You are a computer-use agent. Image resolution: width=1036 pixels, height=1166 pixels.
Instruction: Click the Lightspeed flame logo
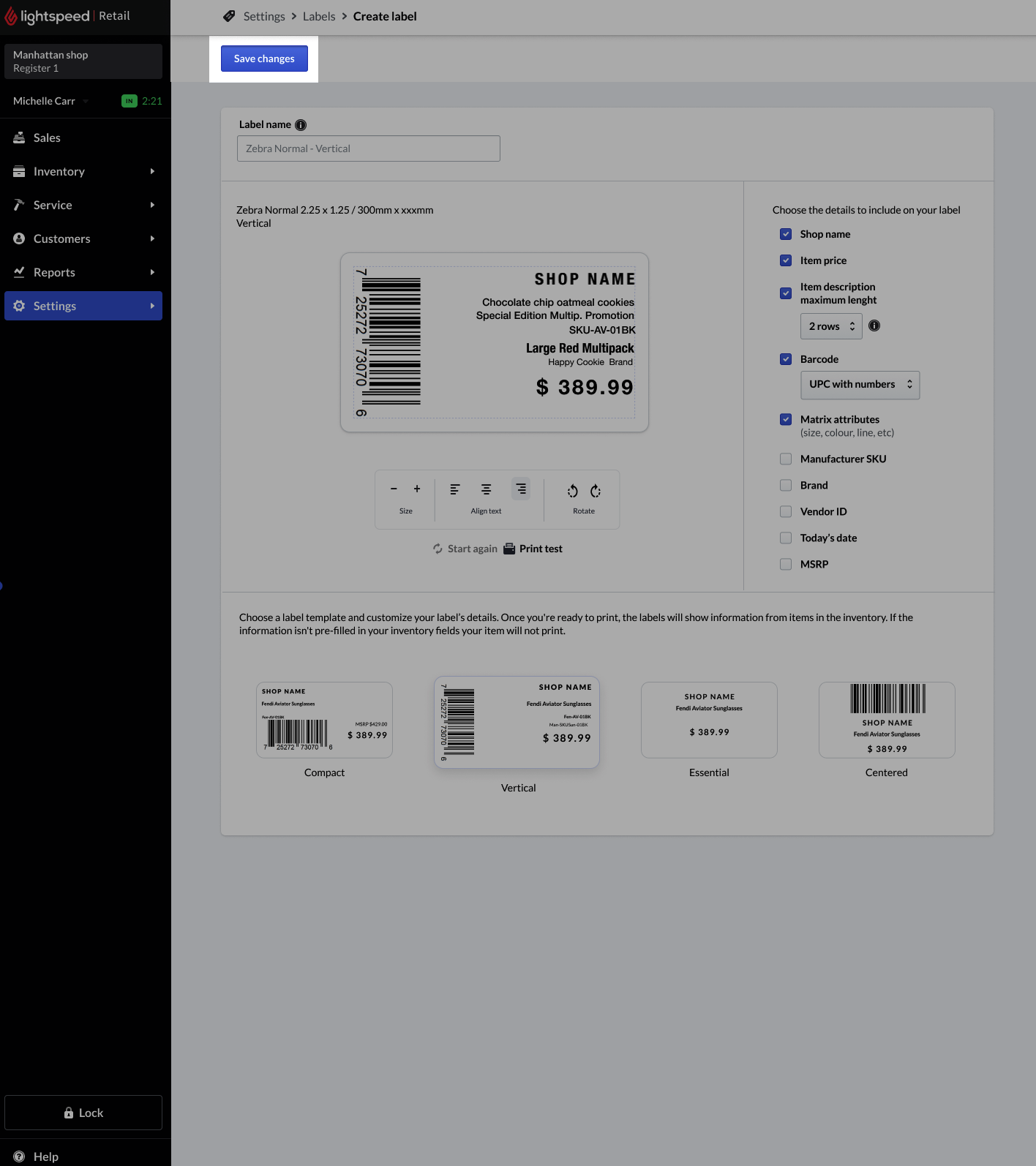click(10, 16)
